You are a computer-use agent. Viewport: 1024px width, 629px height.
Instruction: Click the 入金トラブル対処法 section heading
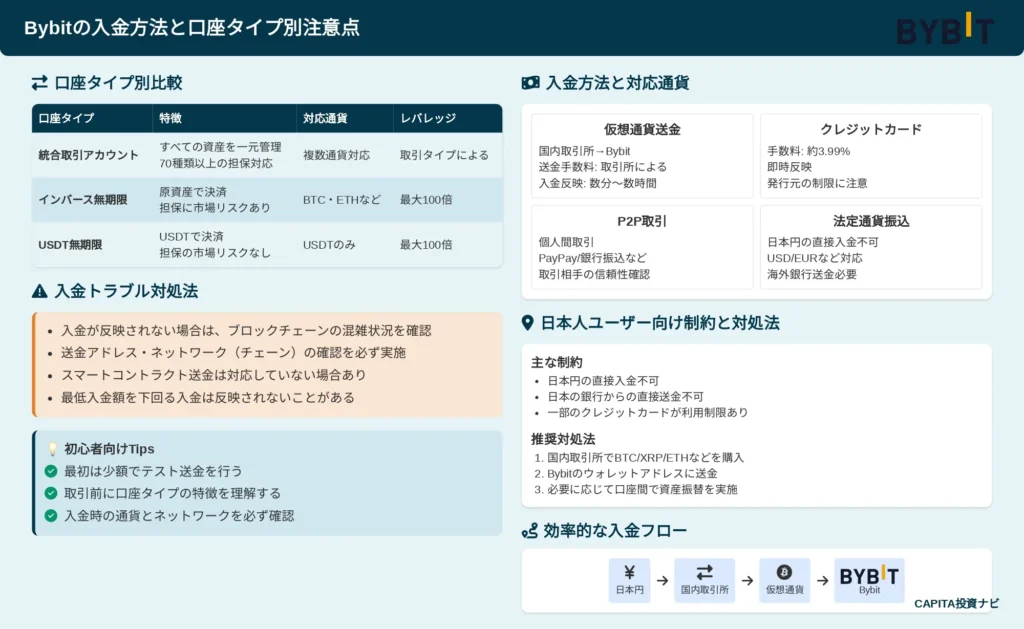point(126,291)
